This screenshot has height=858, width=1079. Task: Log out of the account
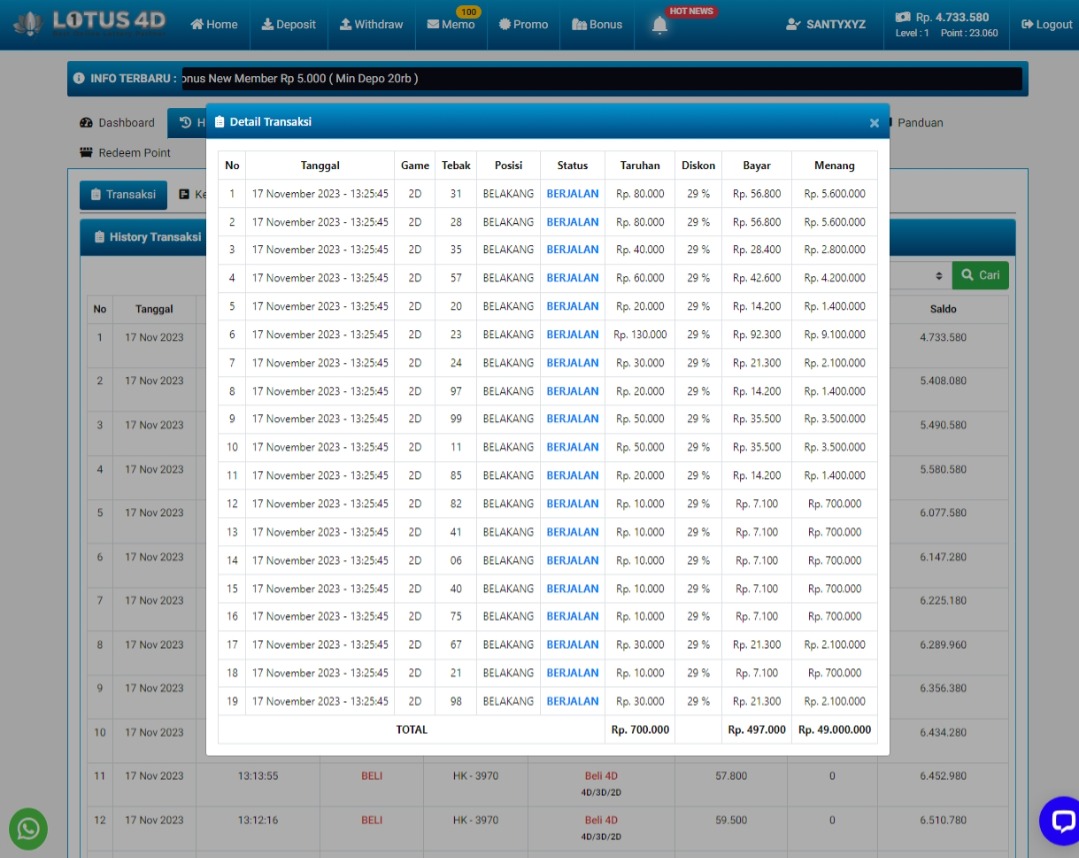click(1046, 24)
